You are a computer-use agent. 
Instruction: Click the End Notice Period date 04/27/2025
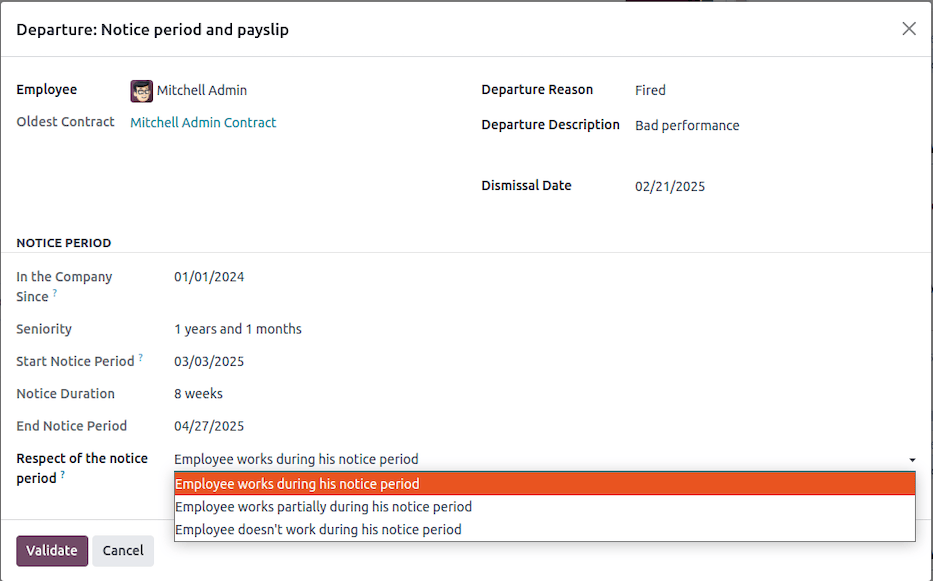click(209, 426)
